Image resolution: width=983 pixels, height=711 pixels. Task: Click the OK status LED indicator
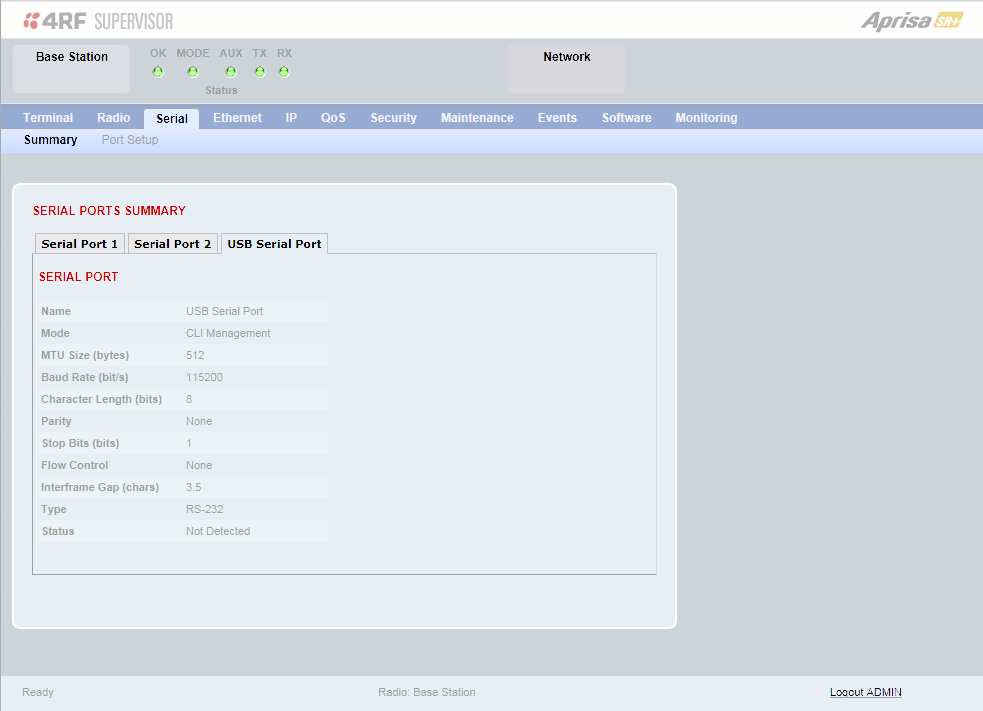[x=158, y=72]
